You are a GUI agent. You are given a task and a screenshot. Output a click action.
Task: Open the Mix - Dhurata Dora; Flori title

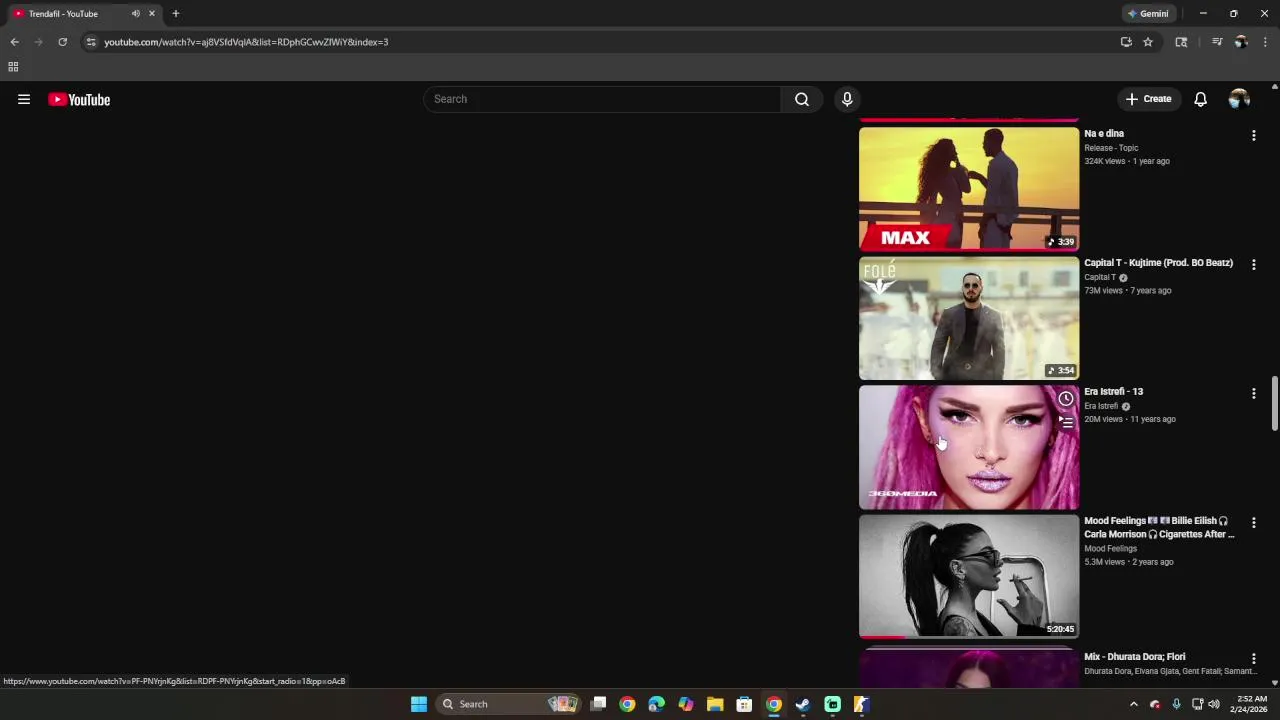coord(1134,657)
